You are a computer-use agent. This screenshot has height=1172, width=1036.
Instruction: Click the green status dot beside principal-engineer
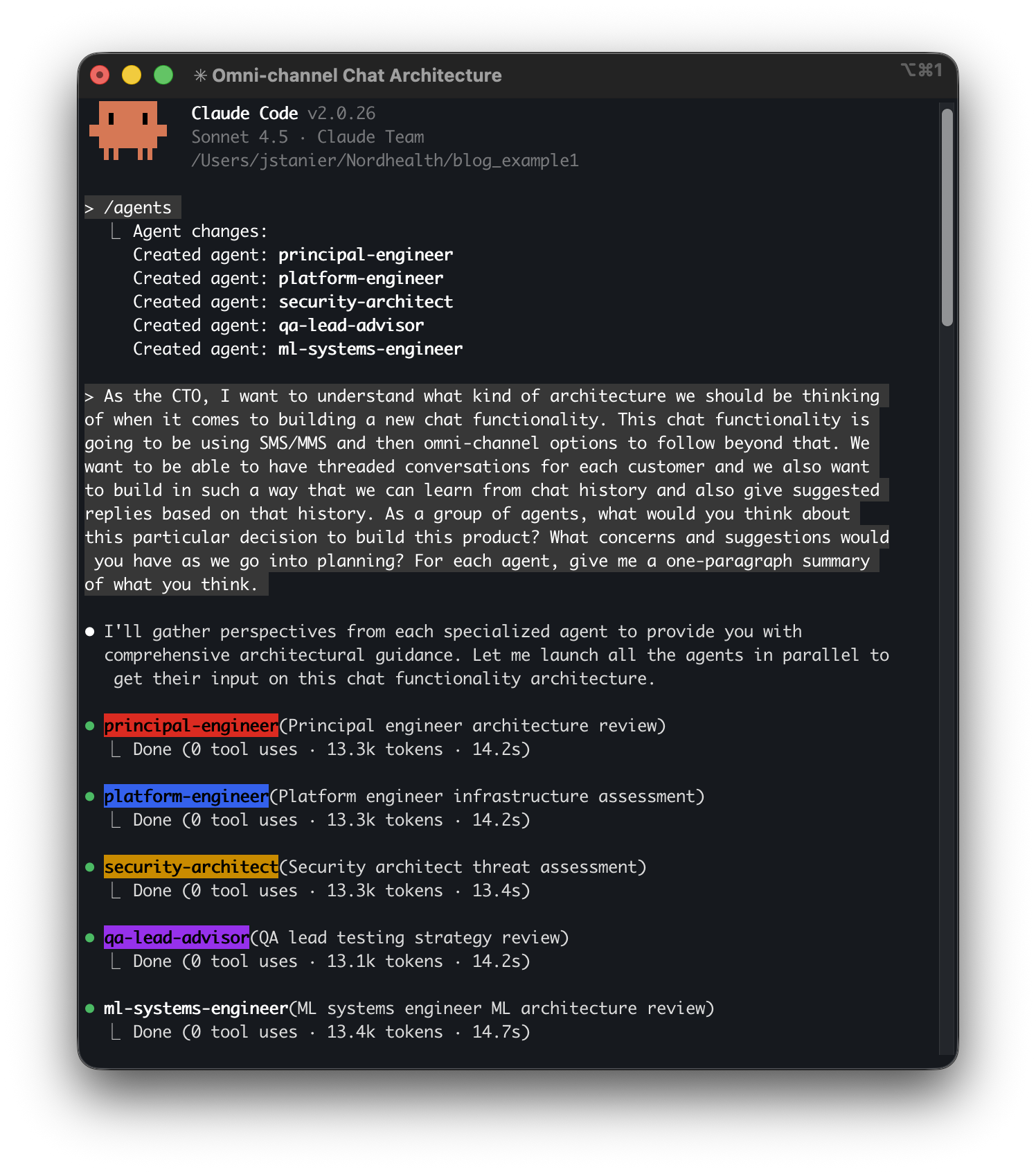click(90, 726)
